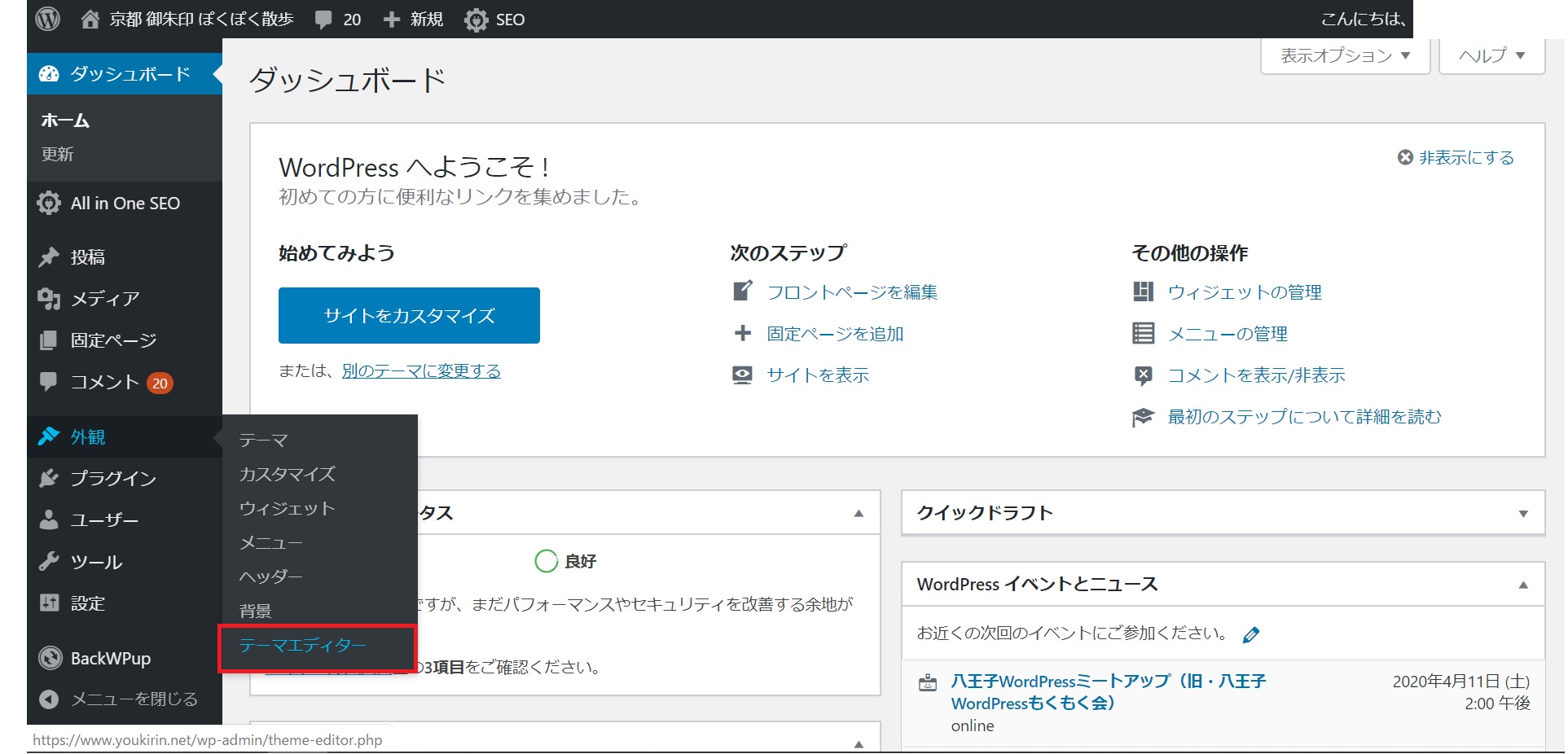Click the pencil icon to edit event location
Image resolution: width=1568 pixels, height=754 pixels.
pos(1251,634)
